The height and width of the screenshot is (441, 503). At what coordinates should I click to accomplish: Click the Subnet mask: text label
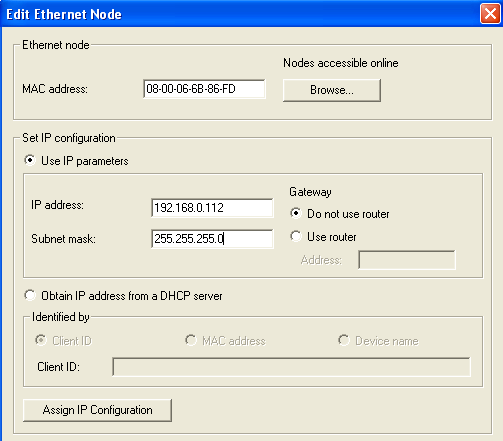(63, 239)
